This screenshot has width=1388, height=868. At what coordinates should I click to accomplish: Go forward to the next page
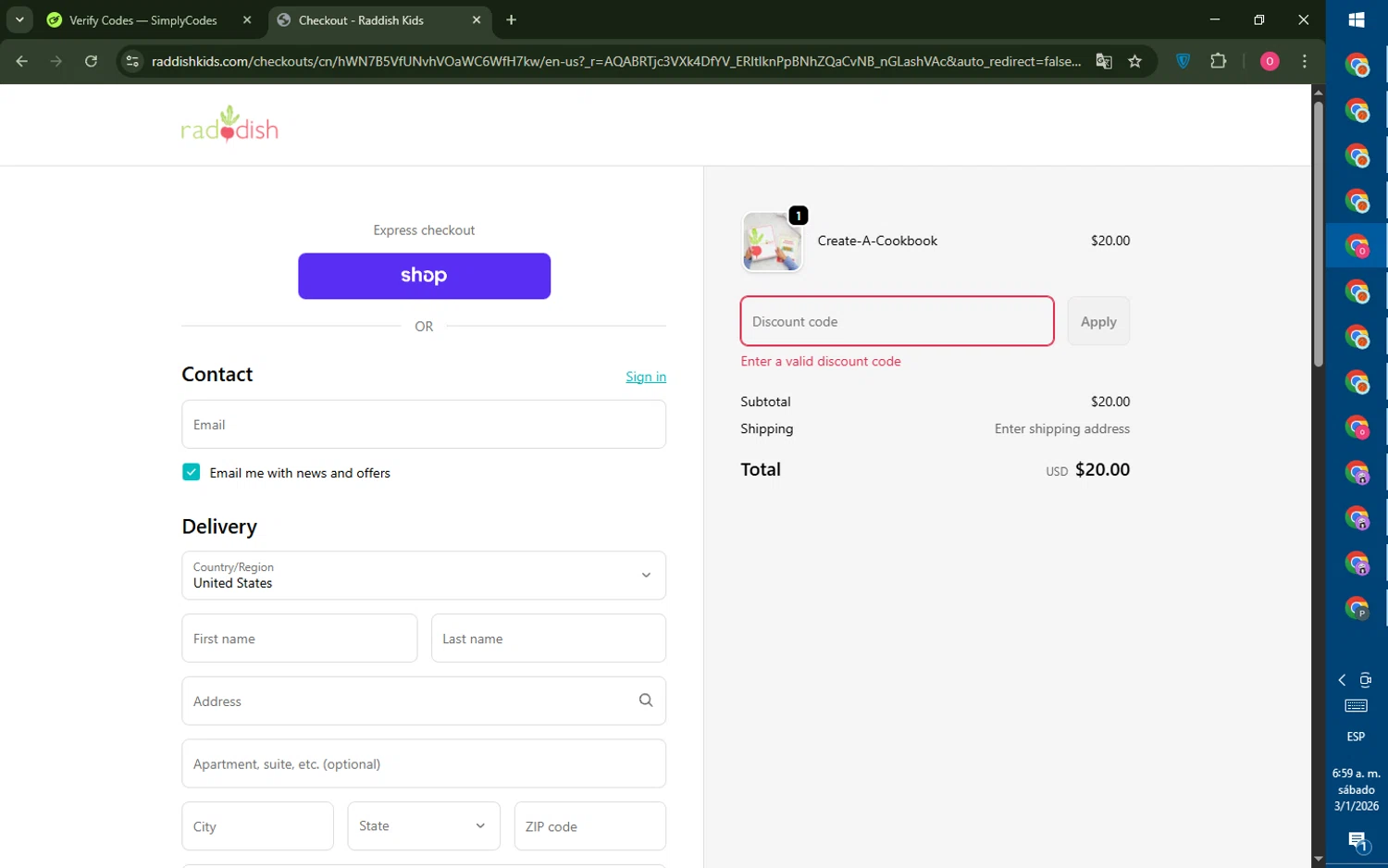pos(56,61)
